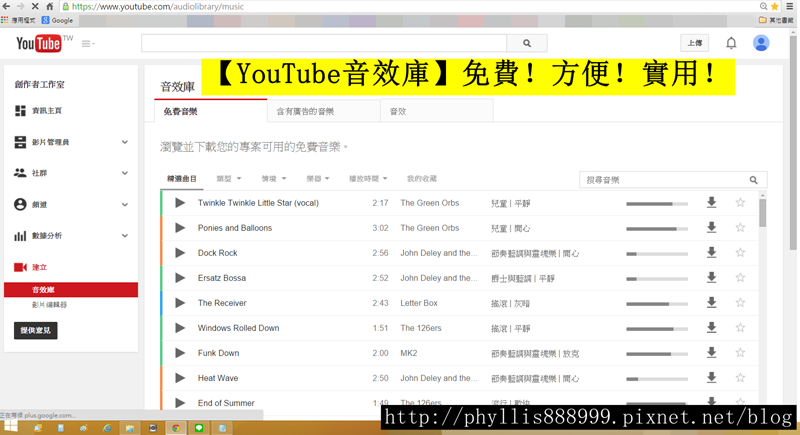Screen dimensions: 800x435
Task: Switch to 音效 sound effects tab
Action: click(437, 111)
